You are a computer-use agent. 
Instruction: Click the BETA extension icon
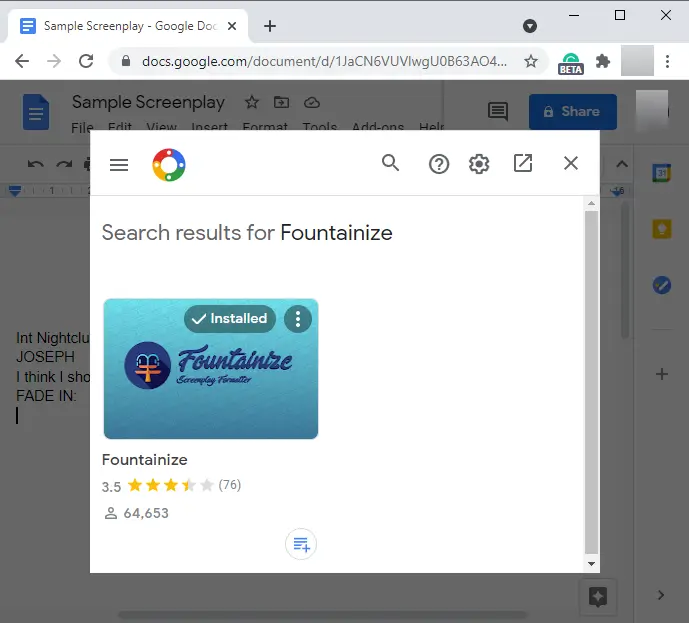point(571,63)
